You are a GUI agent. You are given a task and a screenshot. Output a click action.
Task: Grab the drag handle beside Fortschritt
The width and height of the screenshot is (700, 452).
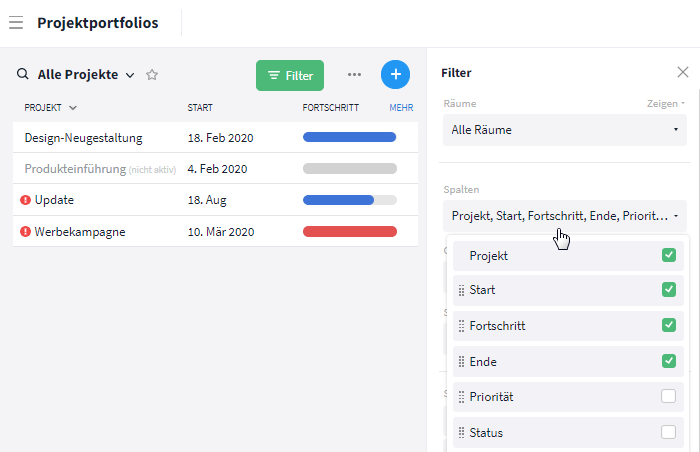tap(462, 326)
